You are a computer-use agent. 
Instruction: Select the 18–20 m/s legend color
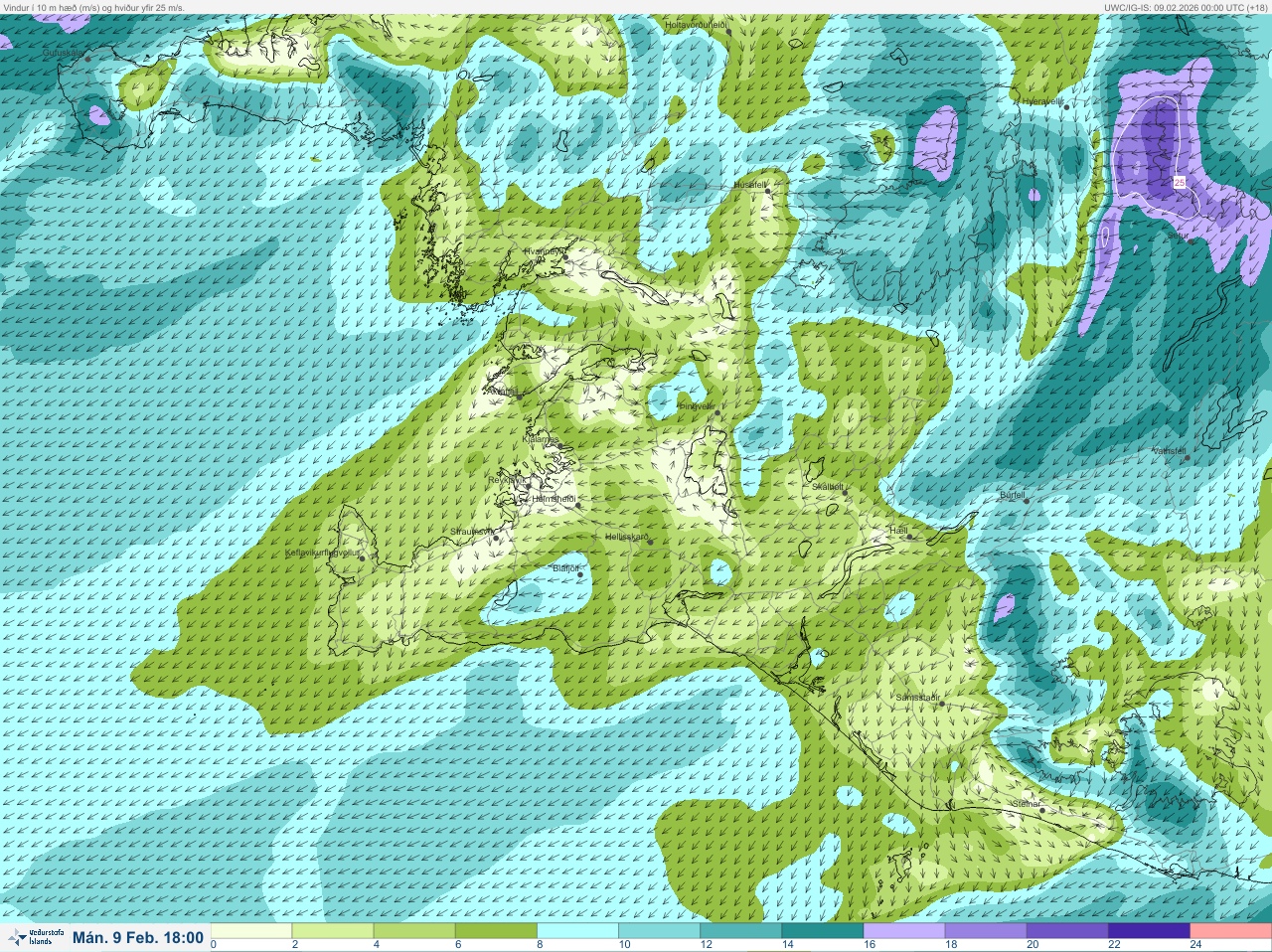986,931
